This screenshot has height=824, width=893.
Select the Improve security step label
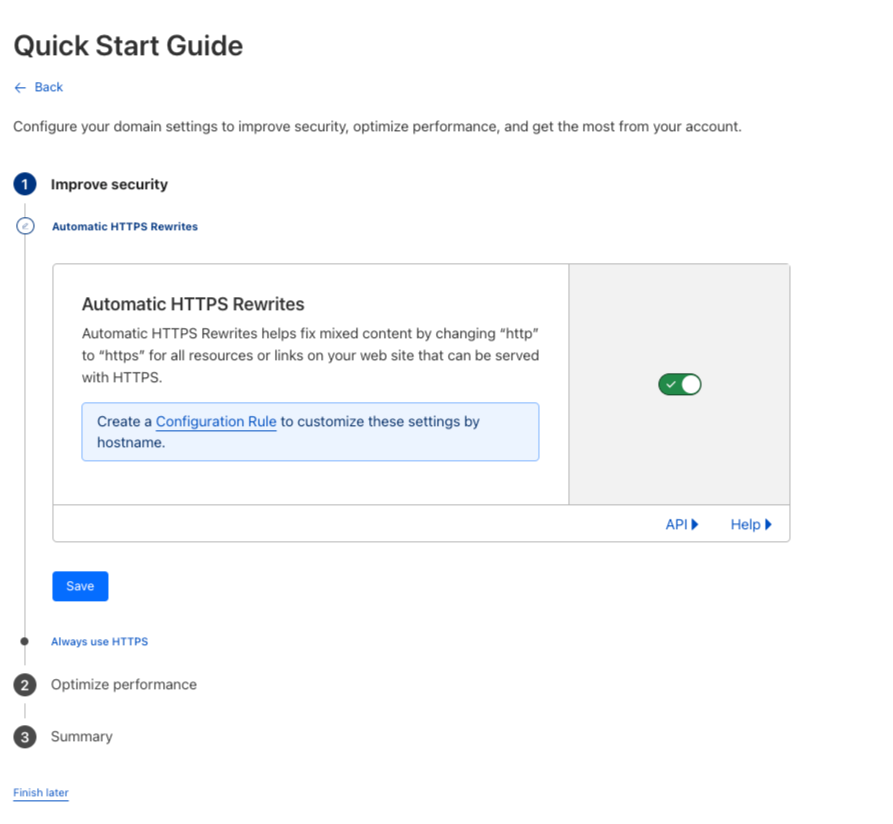point(109,185)
